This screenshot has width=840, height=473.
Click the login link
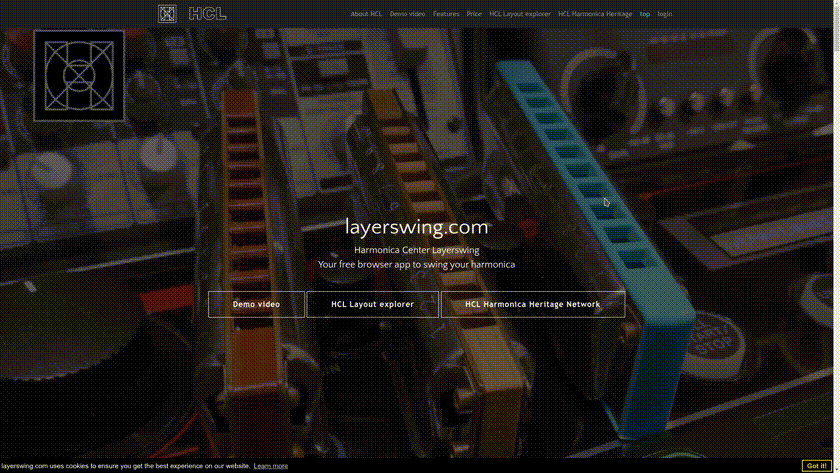pyautogui.click(x=664, y=14)
